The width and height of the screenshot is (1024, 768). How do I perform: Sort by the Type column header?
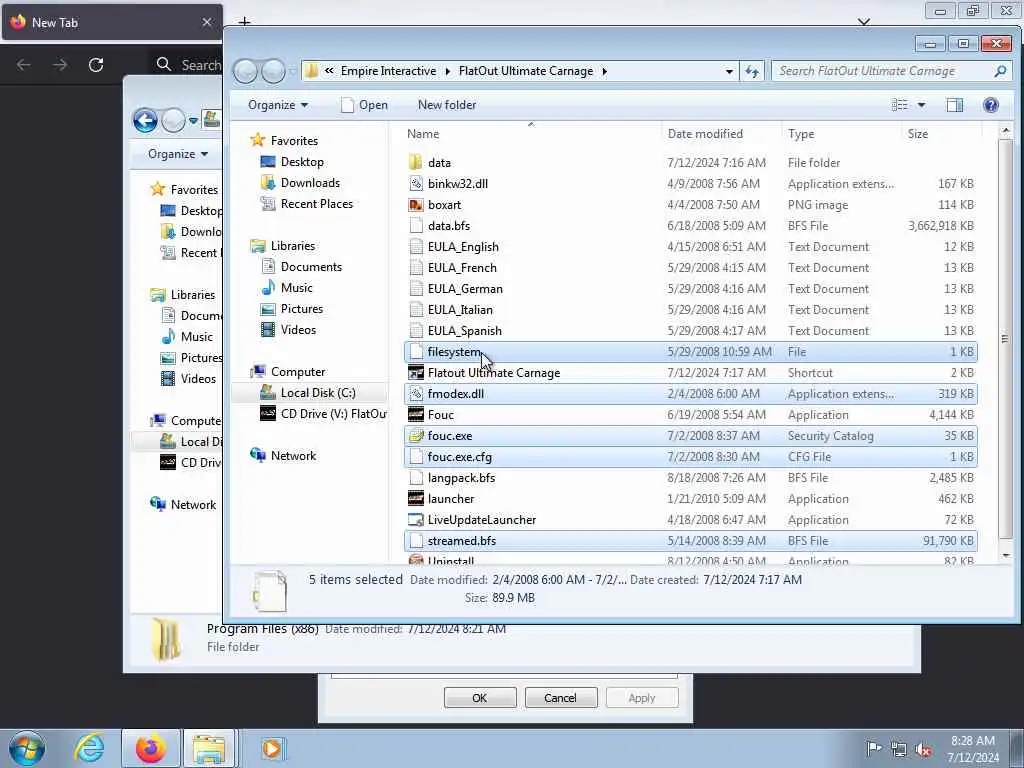pos(840,134)
